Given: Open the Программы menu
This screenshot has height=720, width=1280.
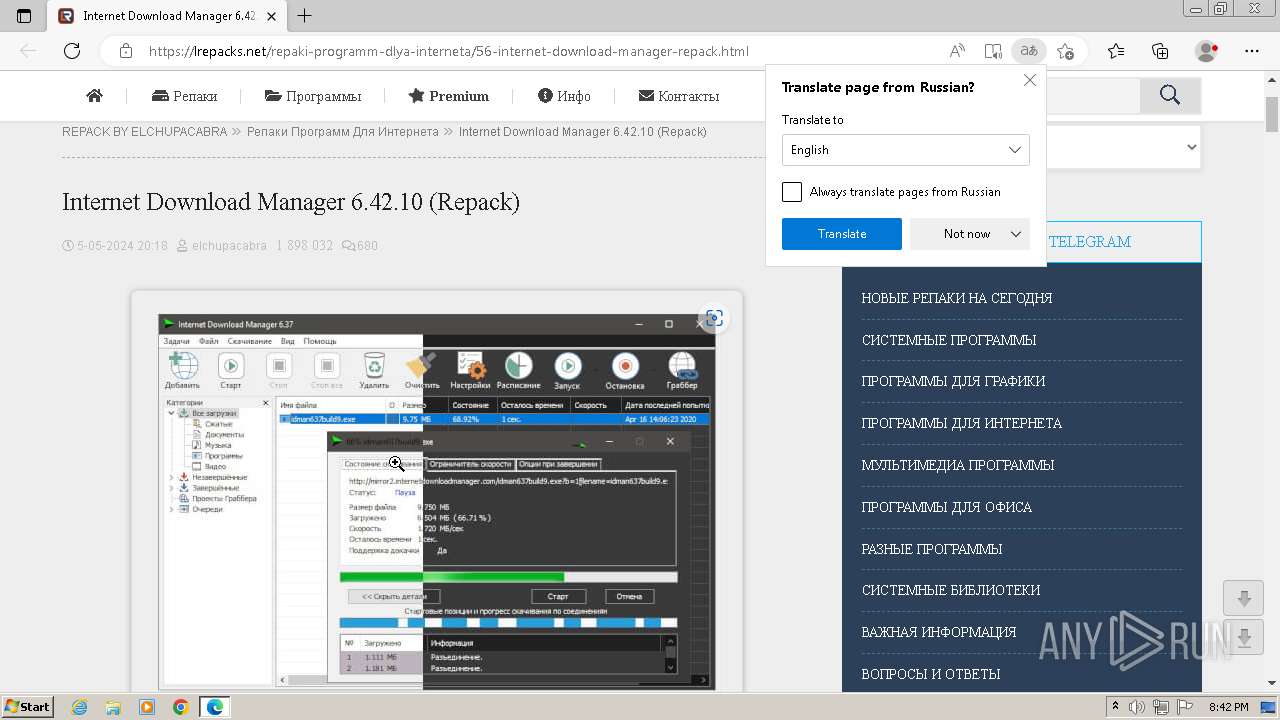Looking at the screenshot, I should click(x=313, y=96).
